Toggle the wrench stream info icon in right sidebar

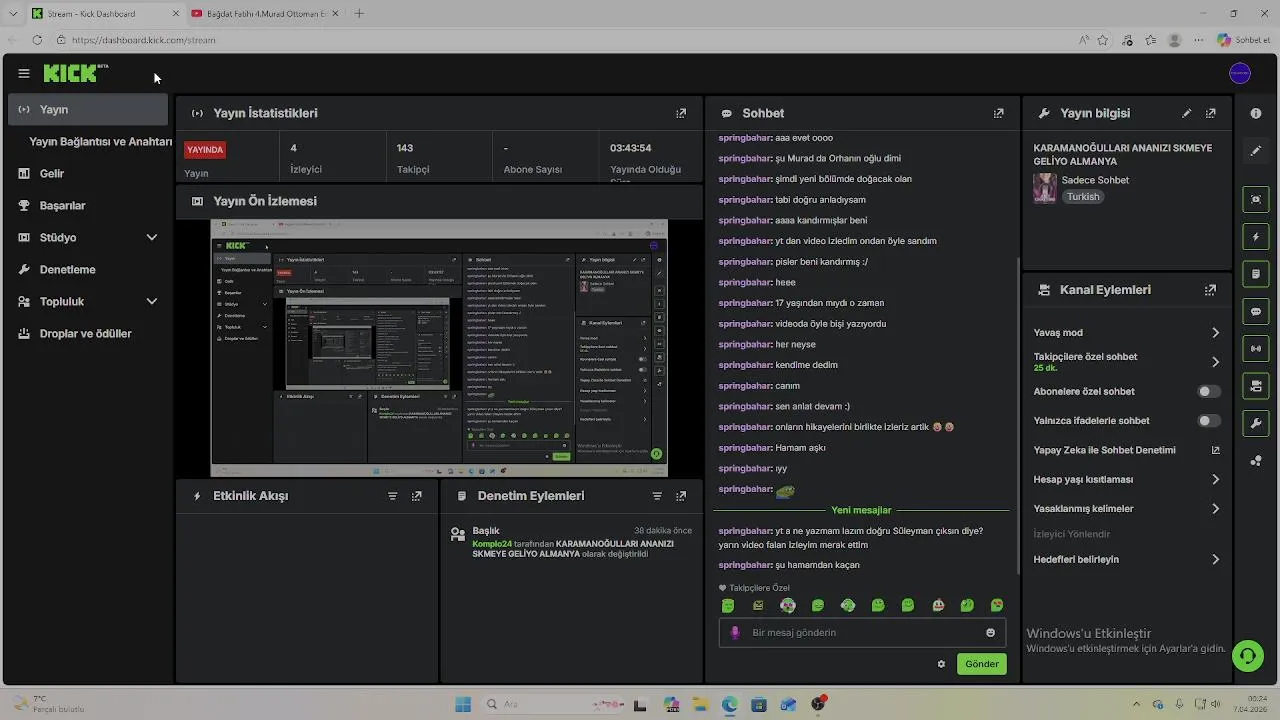coord(1256,424)
